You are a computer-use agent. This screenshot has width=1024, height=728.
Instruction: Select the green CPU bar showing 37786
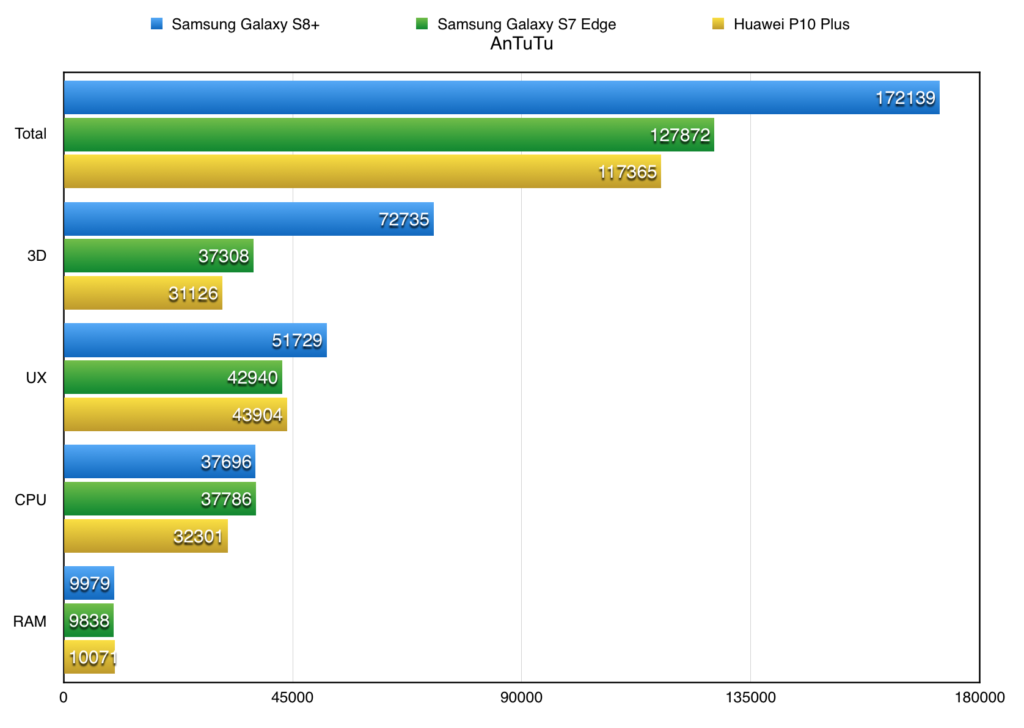click(x=160, y=499)
